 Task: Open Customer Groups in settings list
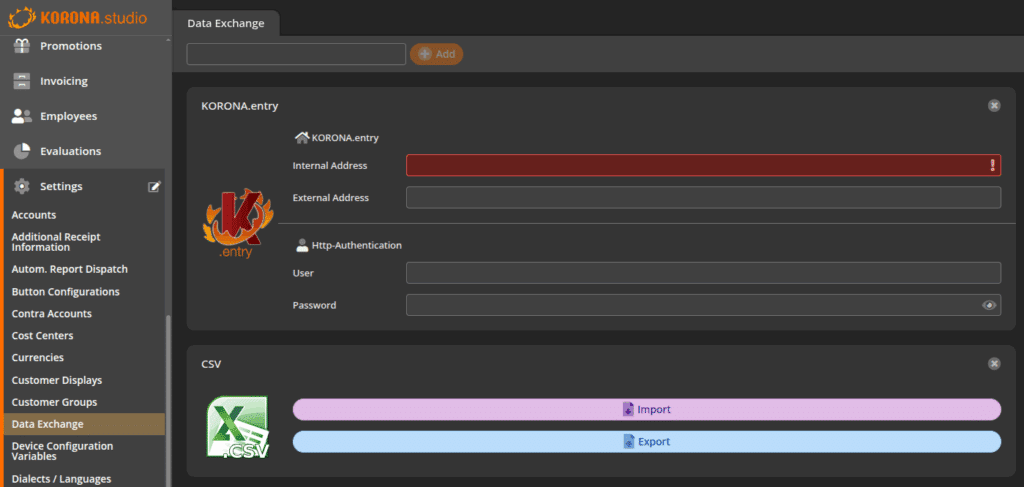tap(54, 402)
